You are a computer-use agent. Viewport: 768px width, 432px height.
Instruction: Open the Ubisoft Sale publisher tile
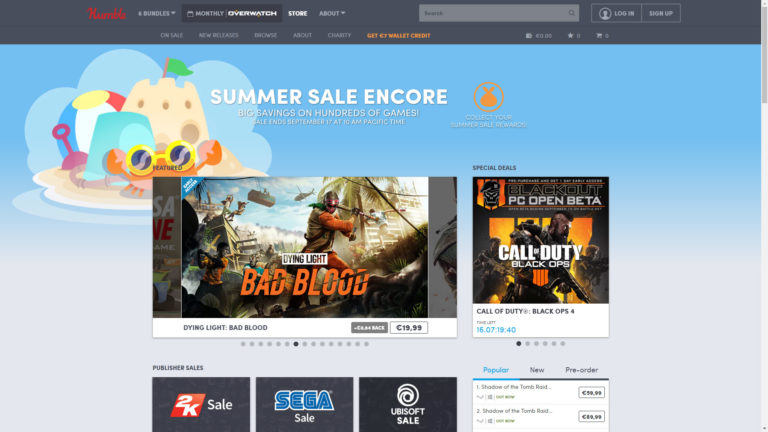coord(408,405)
